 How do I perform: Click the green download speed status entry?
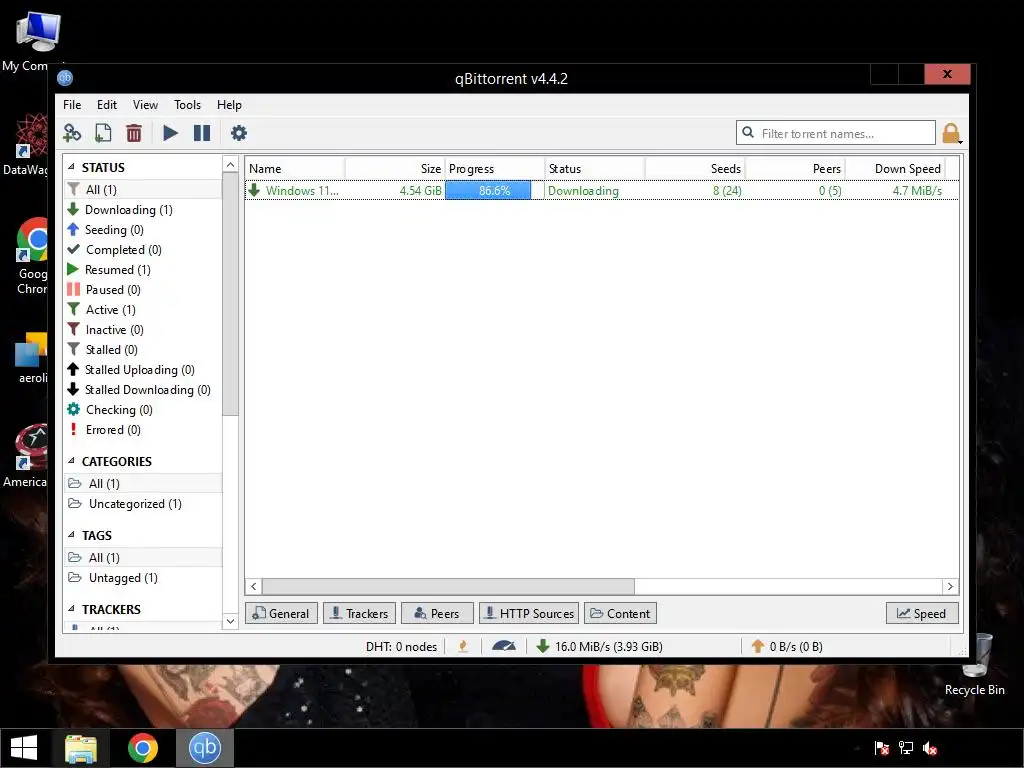point(600,646)
